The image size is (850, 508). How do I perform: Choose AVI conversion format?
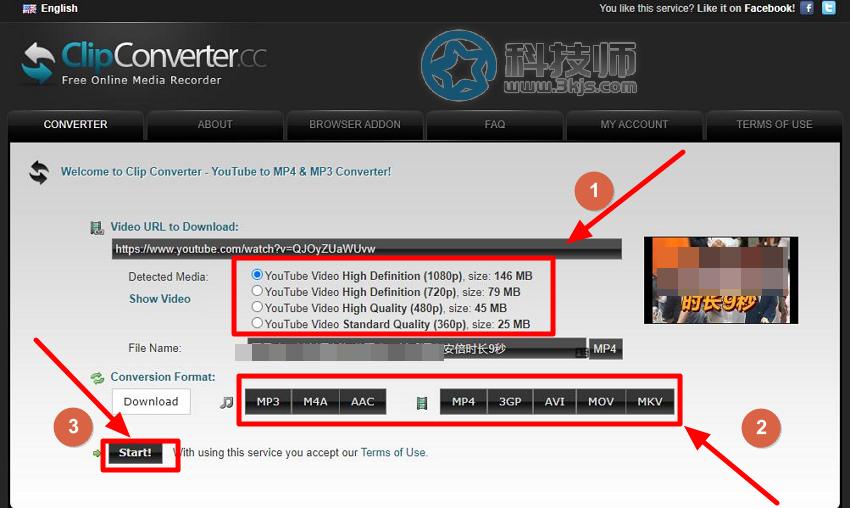pyautogui.click(x=555, y=402)
